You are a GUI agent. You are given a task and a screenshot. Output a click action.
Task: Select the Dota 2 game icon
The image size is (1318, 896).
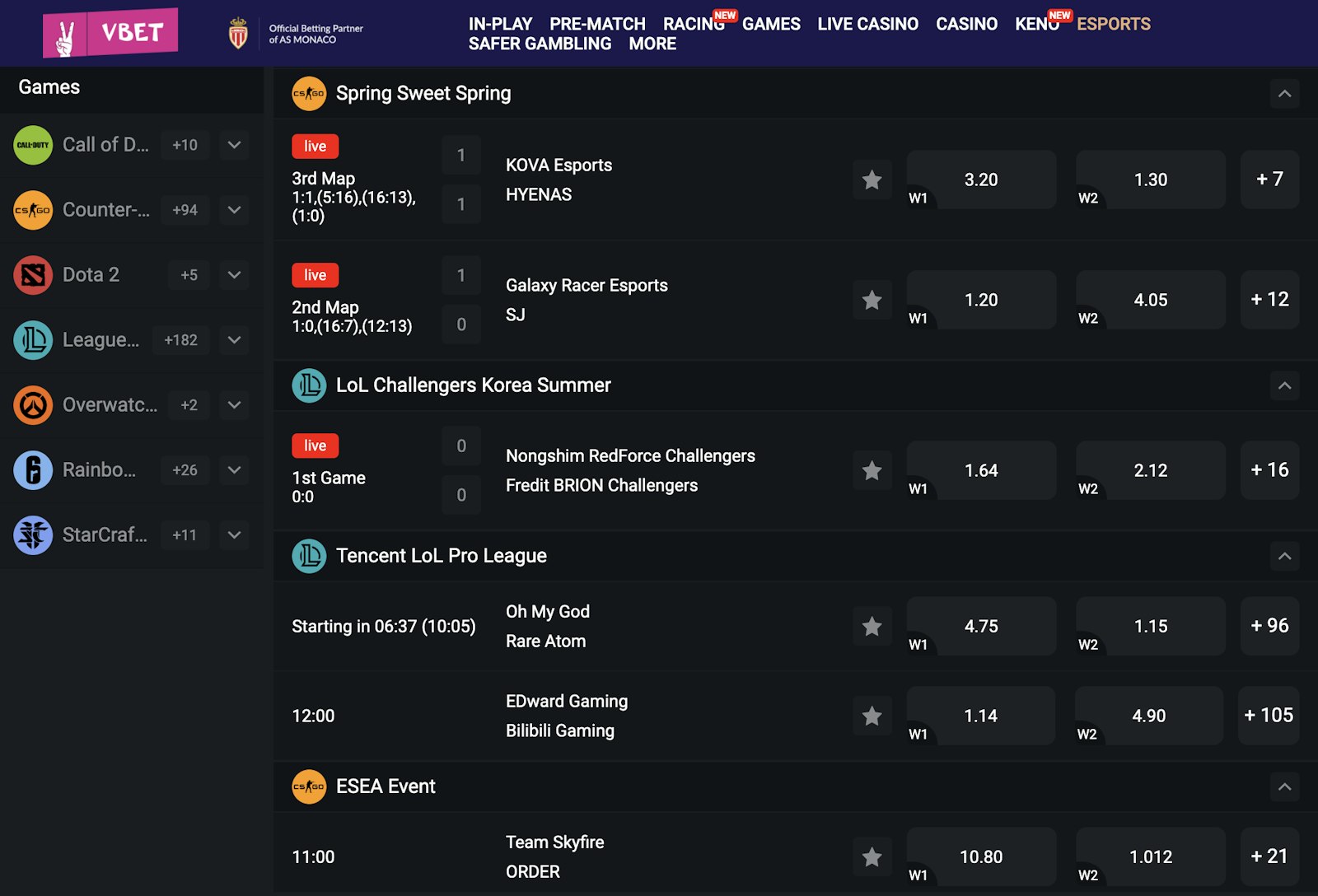(33, 275)
